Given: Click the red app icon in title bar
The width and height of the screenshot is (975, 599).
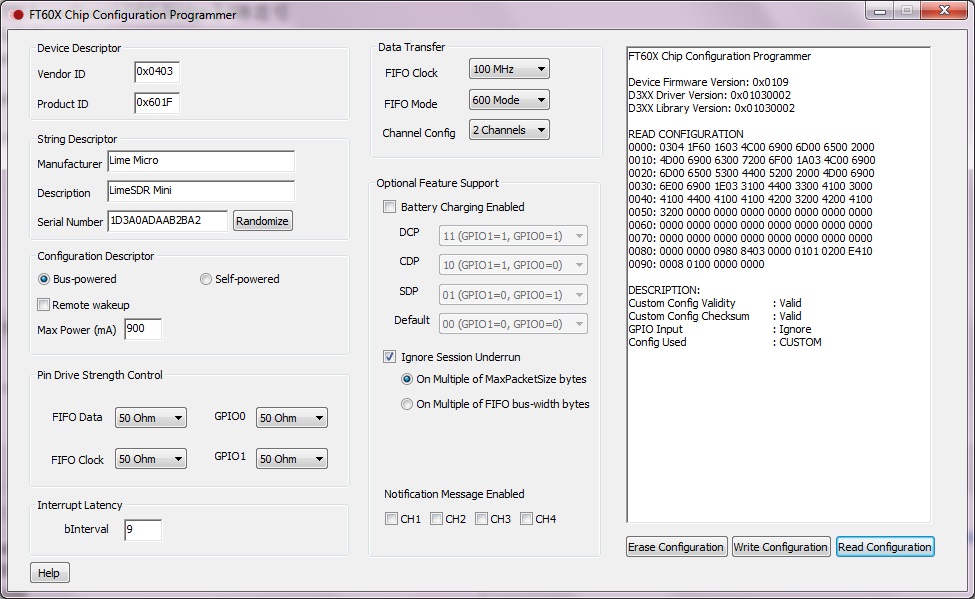Looking at the screenshot, I should (x=17, y=14).
